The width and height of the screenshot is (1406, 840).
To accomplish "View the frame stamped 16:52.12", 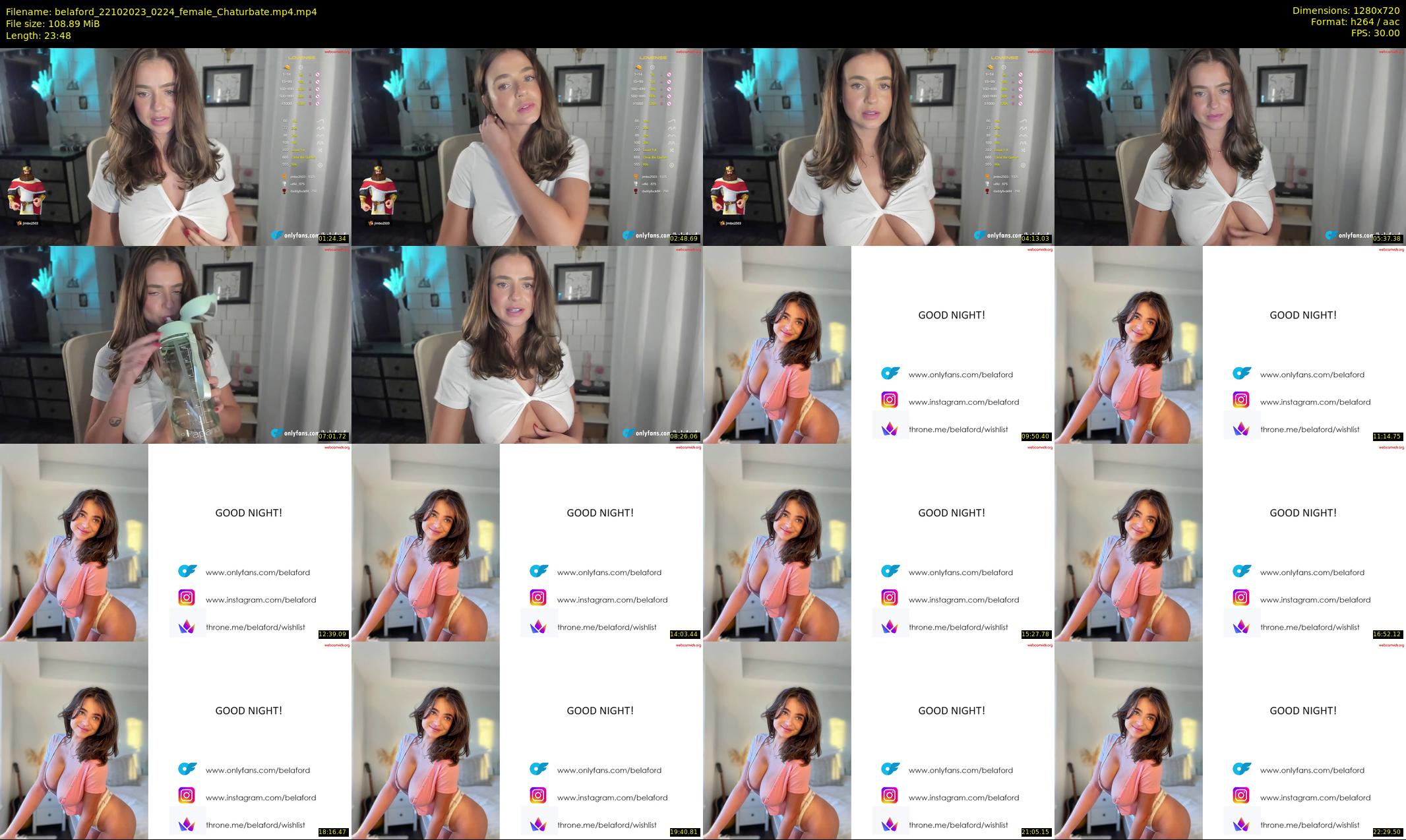I will click(1230, 542).
